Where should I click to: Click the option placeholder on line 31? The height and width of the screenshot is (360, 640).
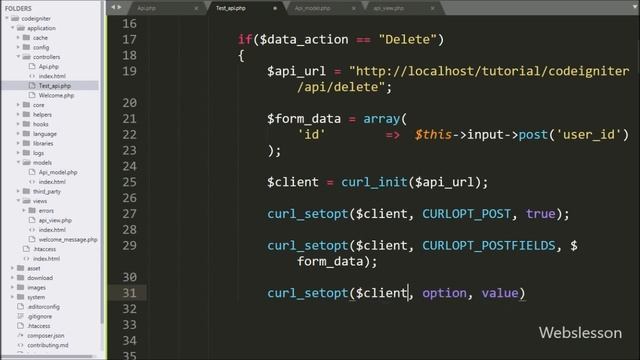(x=444, y=293)
